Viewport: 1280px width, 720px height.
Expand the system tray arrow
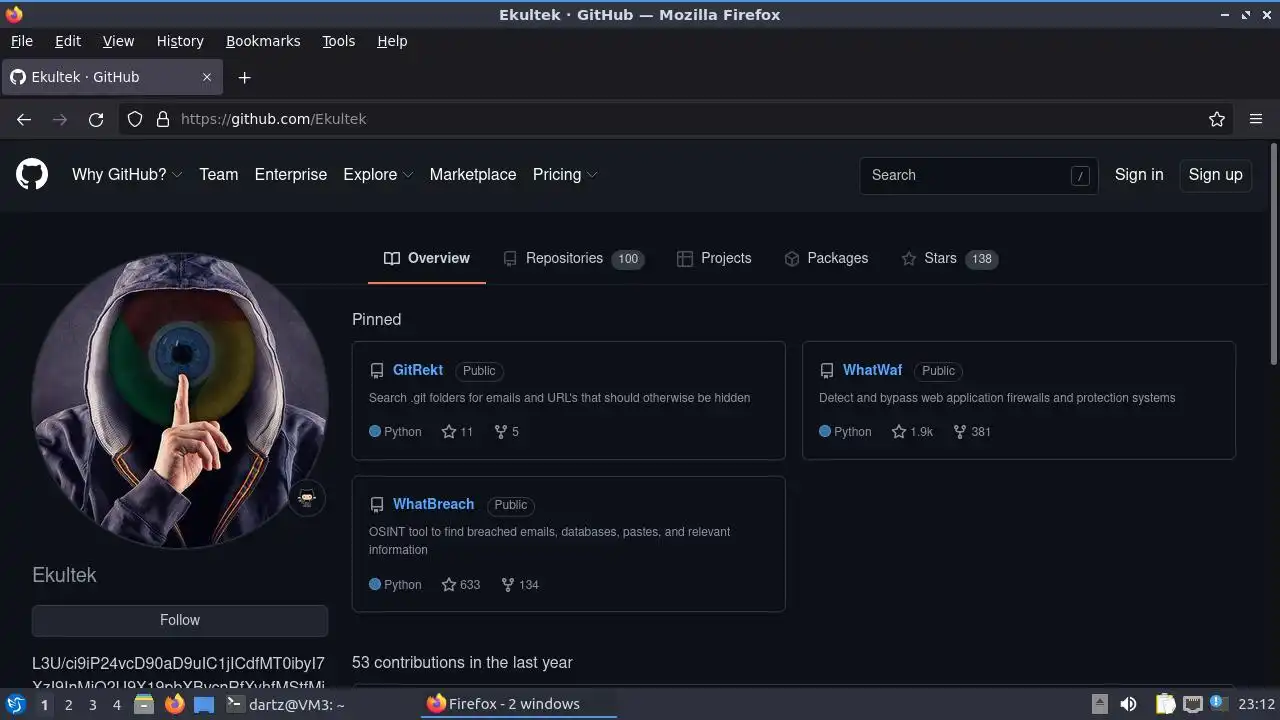1099,703
